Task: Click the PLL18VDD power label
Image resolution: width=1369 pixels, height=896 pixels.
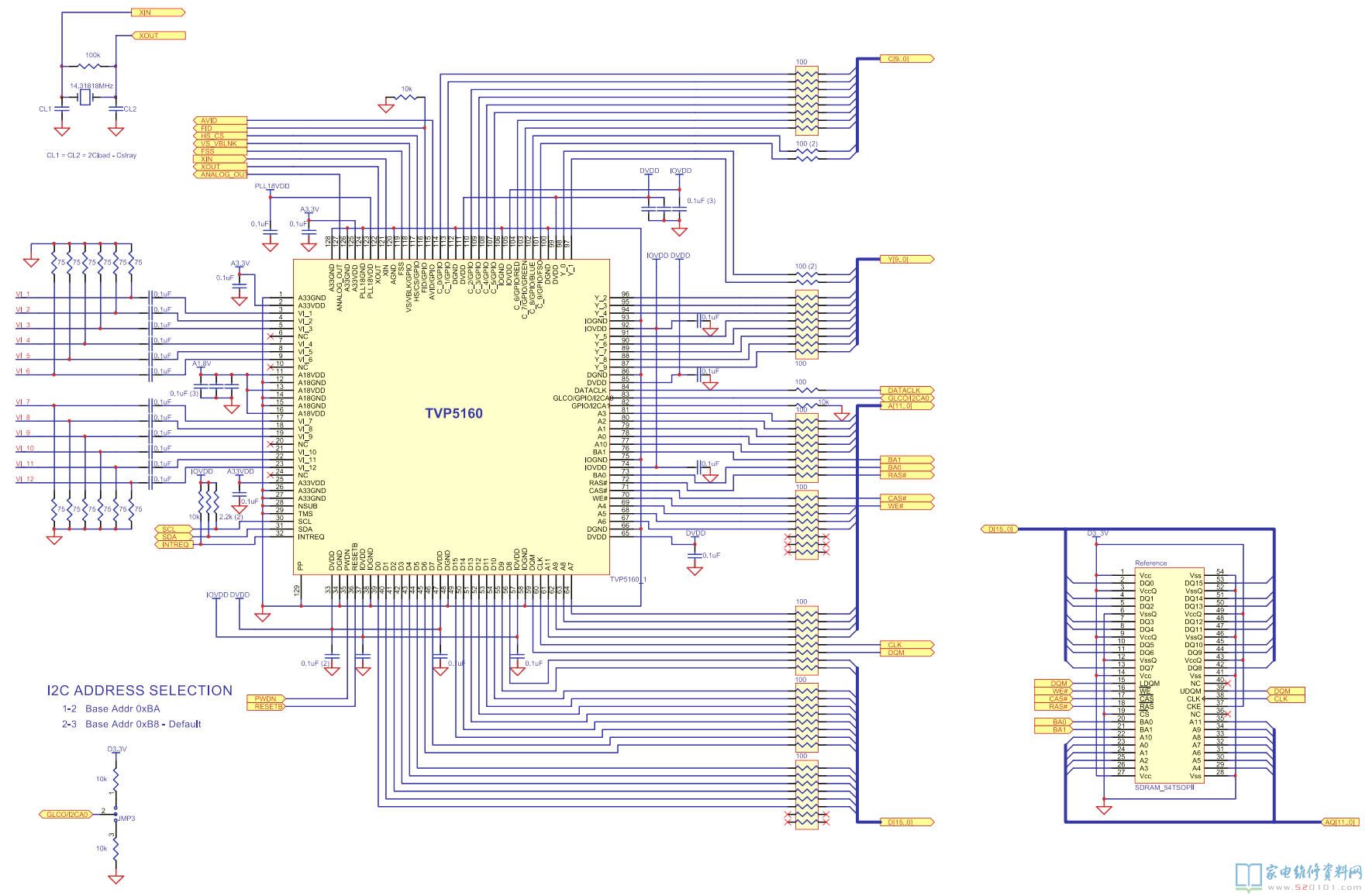Action: click(x=272, y=186)
